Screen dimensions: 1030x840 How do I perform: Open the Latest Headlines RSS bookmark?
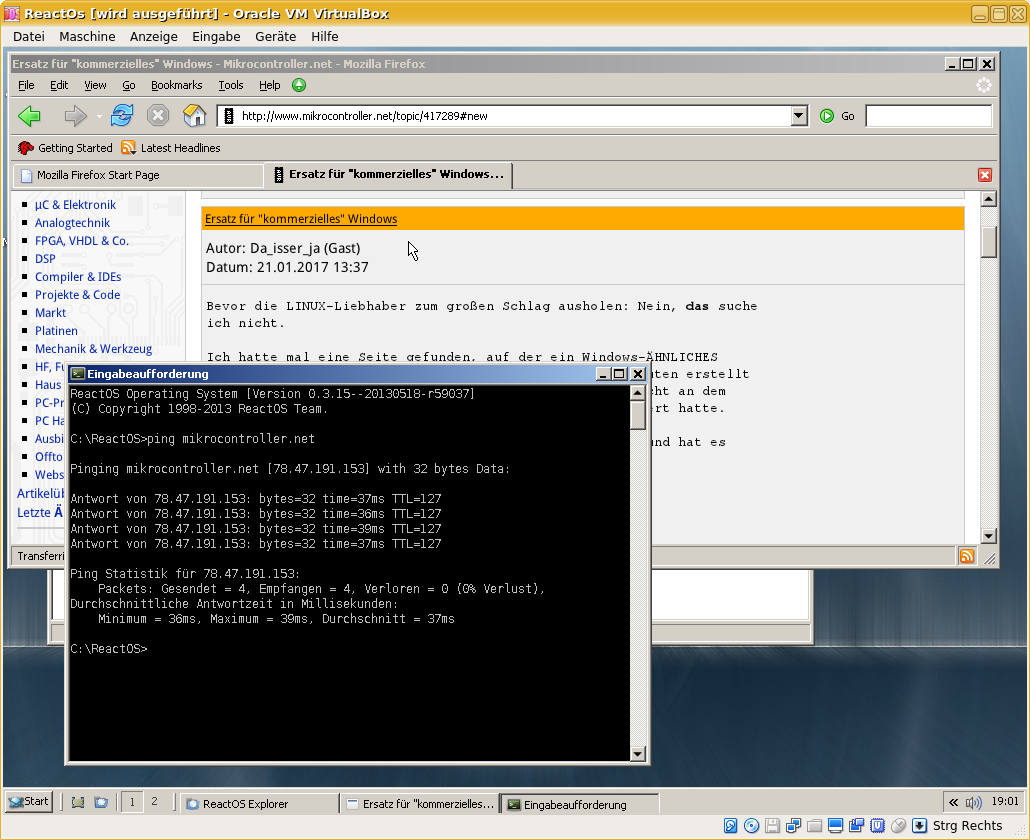pyautogui.click(x=171, y=148)
